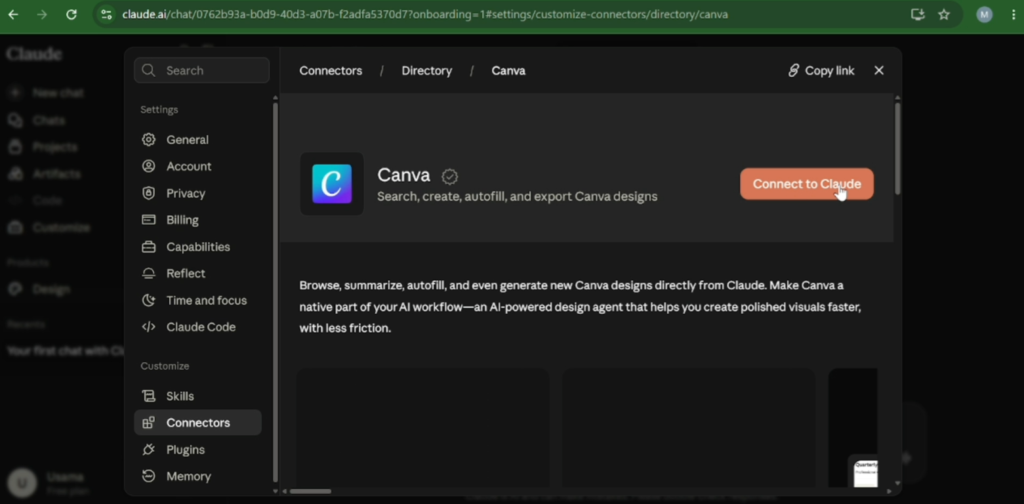Click the first preview image card
The image size is (1024, 504).
423,428
